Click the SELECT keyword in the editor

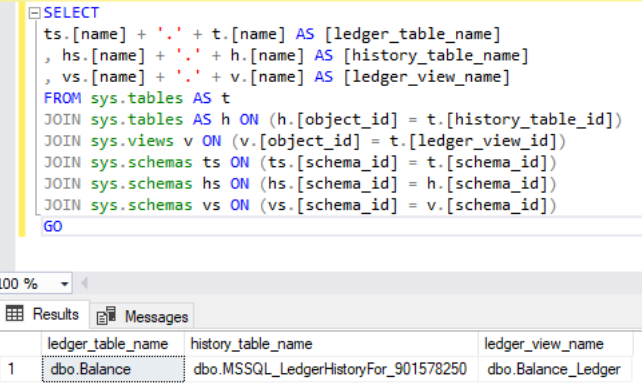[71, 13]
